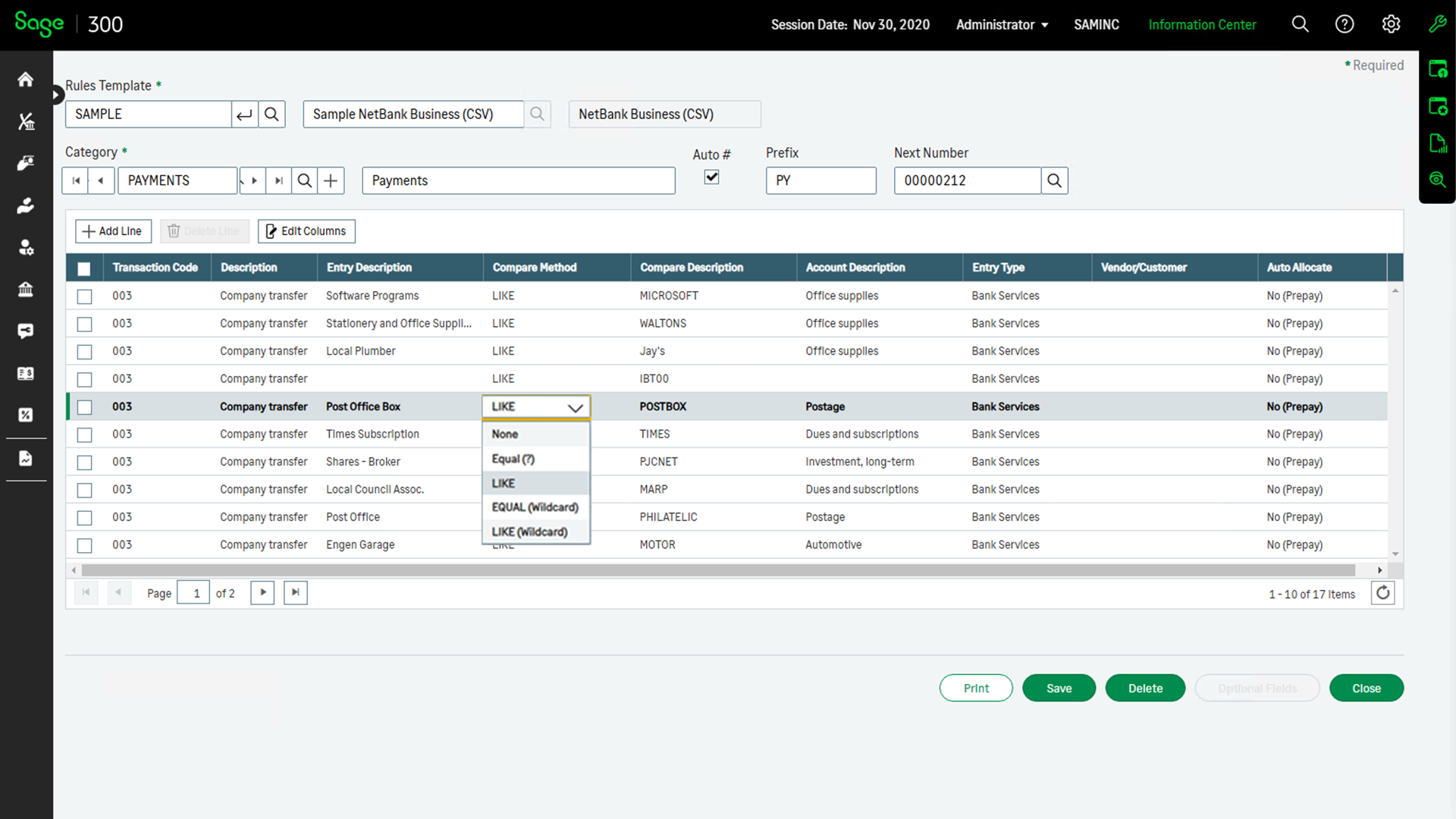The width and height of the screenshot is (1456, 819).
Task: Click the Home icon in sidebar
Action: [26, 80]
